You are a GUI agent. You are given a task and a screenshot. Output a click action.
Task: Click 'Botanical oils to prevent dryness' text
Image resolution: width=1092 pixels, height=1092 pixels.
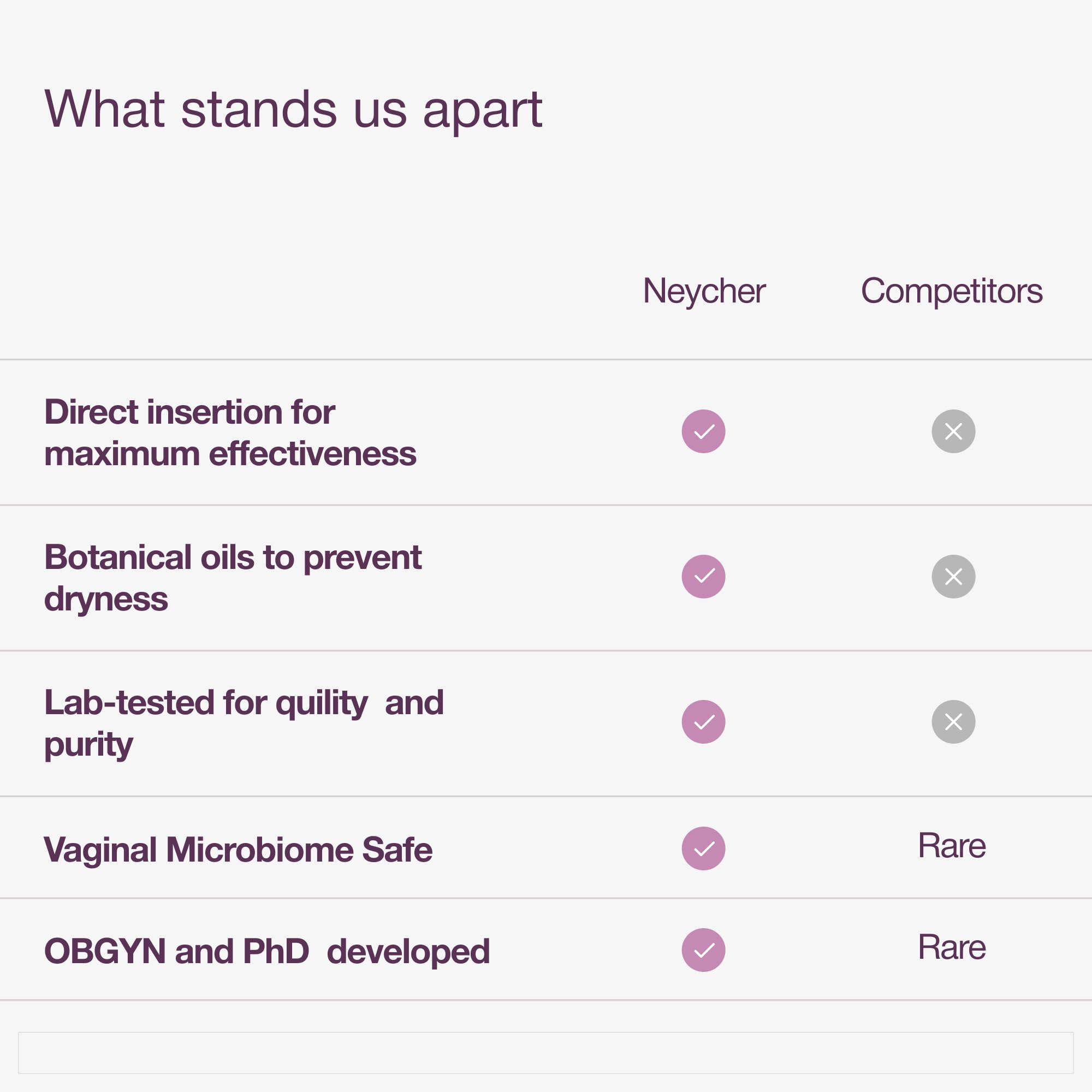(233, 578)
